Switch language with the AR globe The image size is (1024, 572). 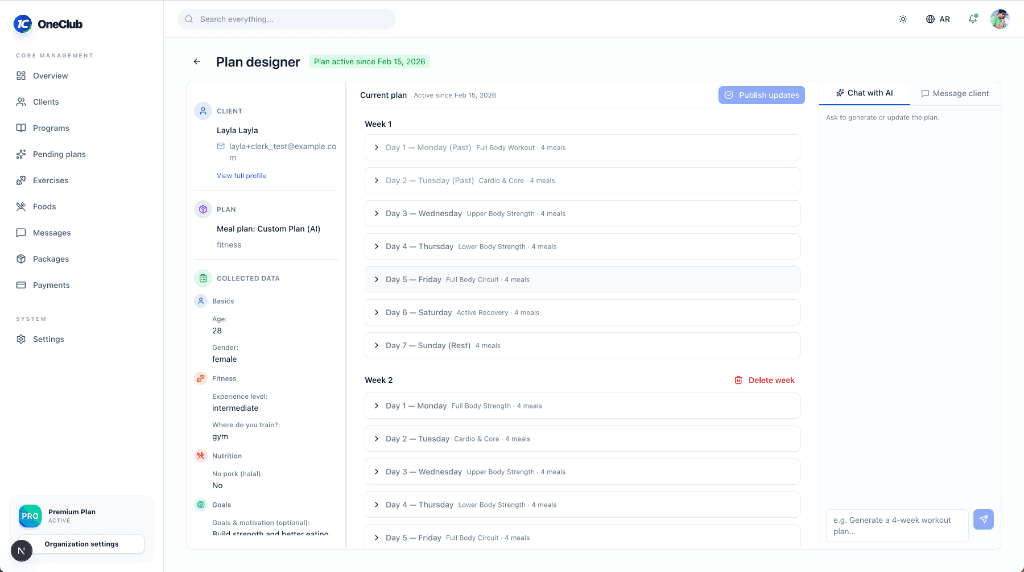coord(937,19)
